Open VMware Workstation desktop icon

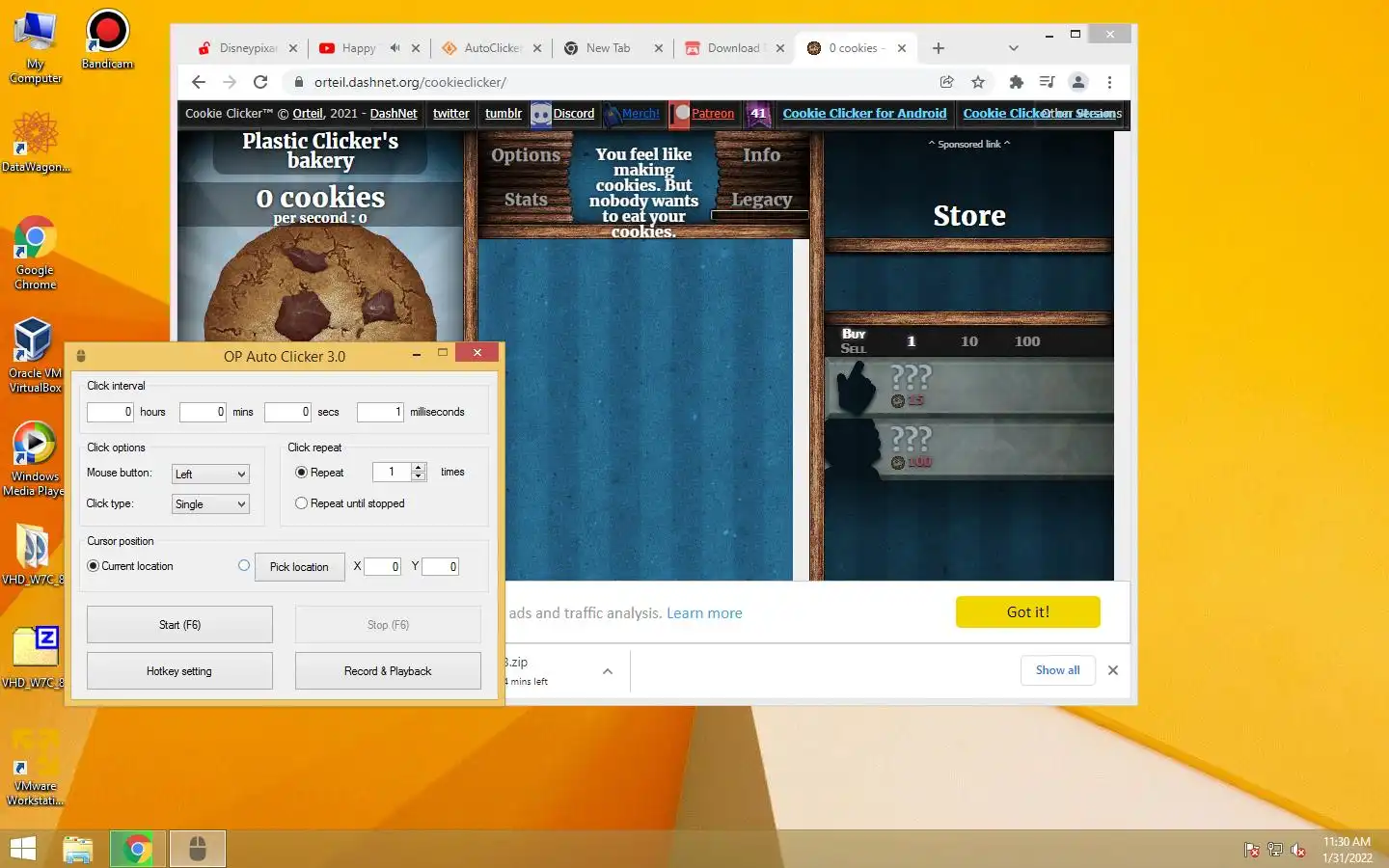coord(36,768)
